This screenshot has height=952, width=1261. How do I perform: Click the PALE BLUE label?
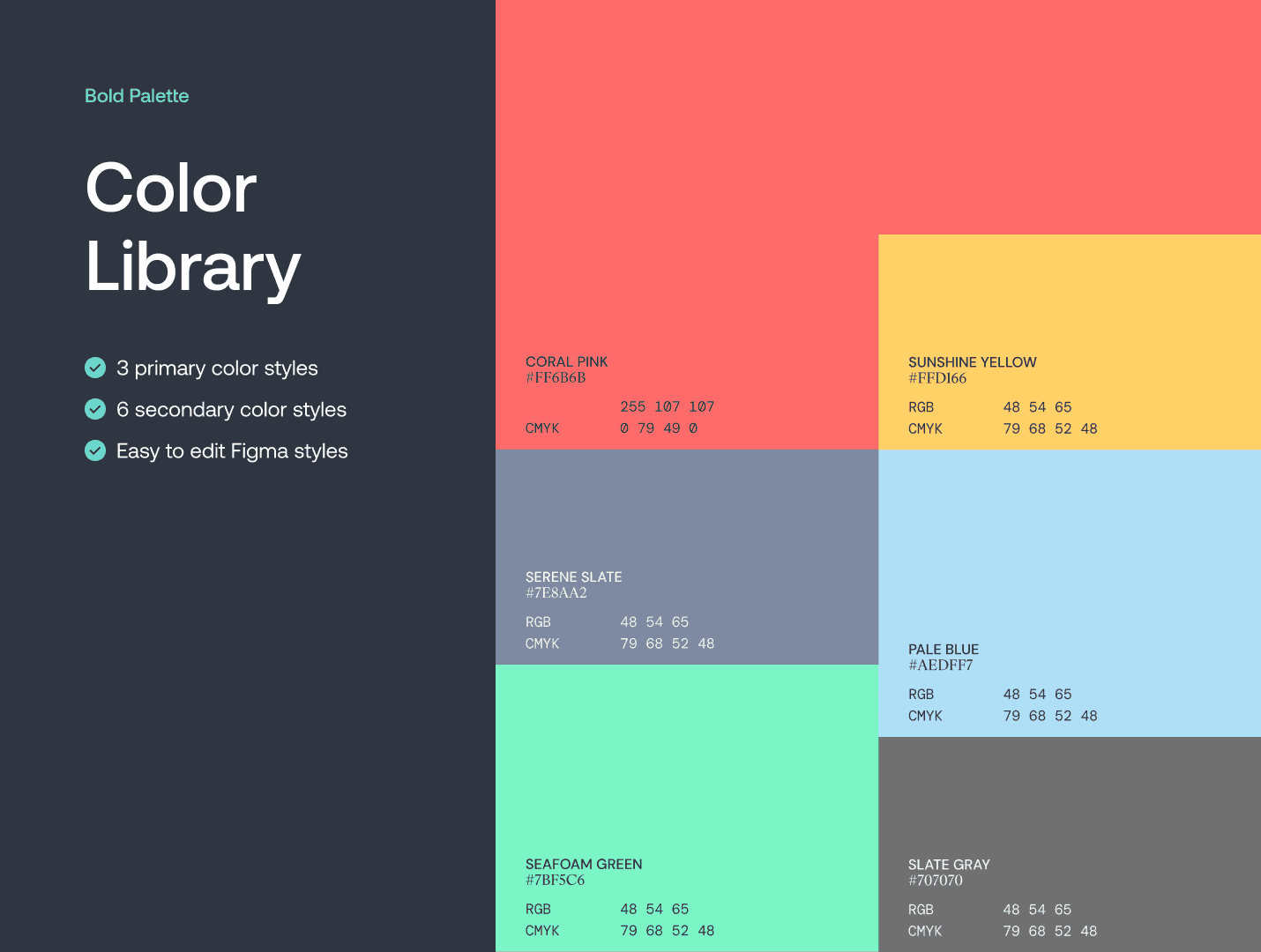[944, 649]
